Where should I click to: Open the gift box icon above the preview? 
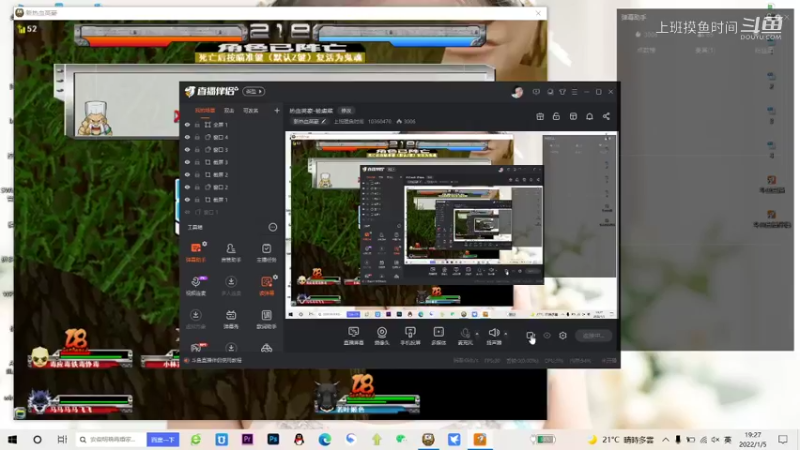coord(540,116)
